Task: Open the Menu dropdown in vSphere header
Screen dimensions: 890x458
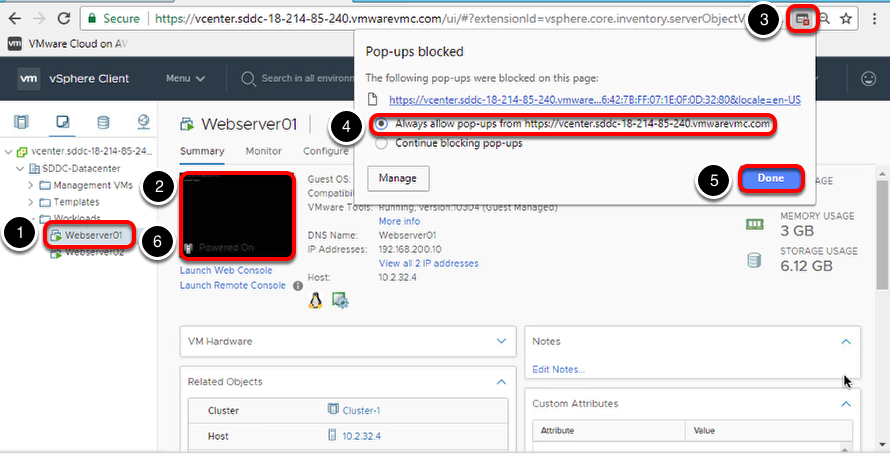Action: click(185, 78)
